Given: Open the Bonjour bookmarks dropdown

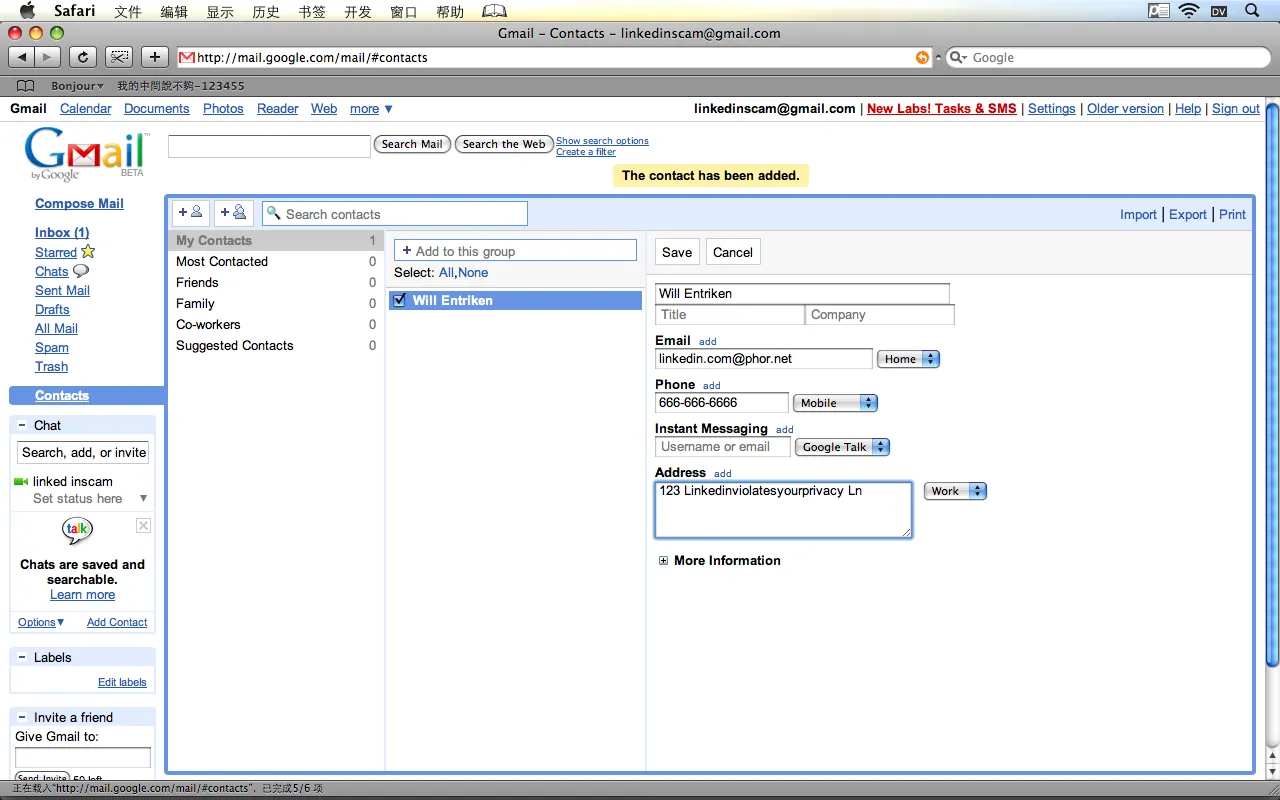Looking at the screenshot, I should tap(77, 86).
